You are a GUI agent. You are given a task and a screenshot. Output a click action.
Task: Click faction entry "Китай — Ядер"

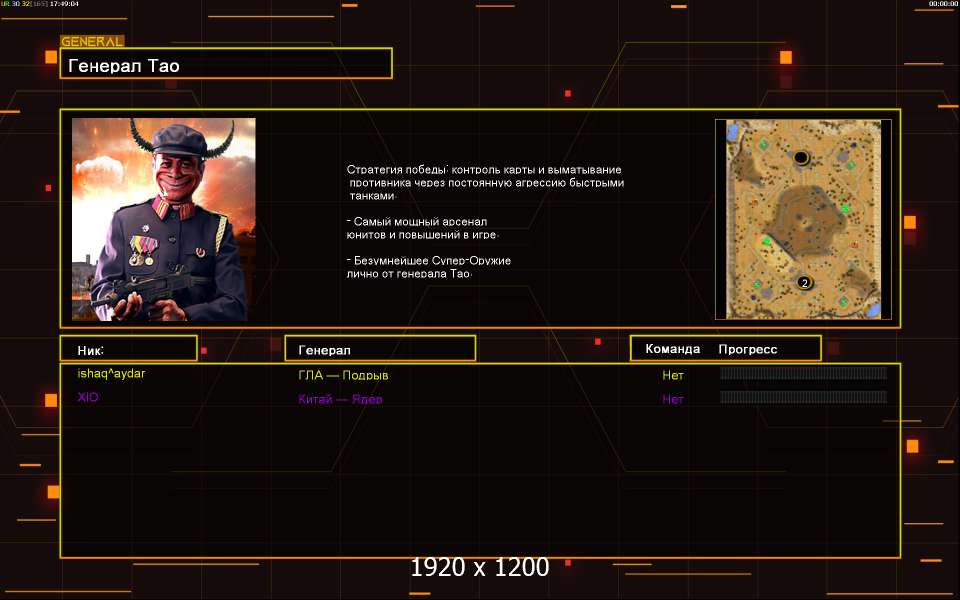340,399
